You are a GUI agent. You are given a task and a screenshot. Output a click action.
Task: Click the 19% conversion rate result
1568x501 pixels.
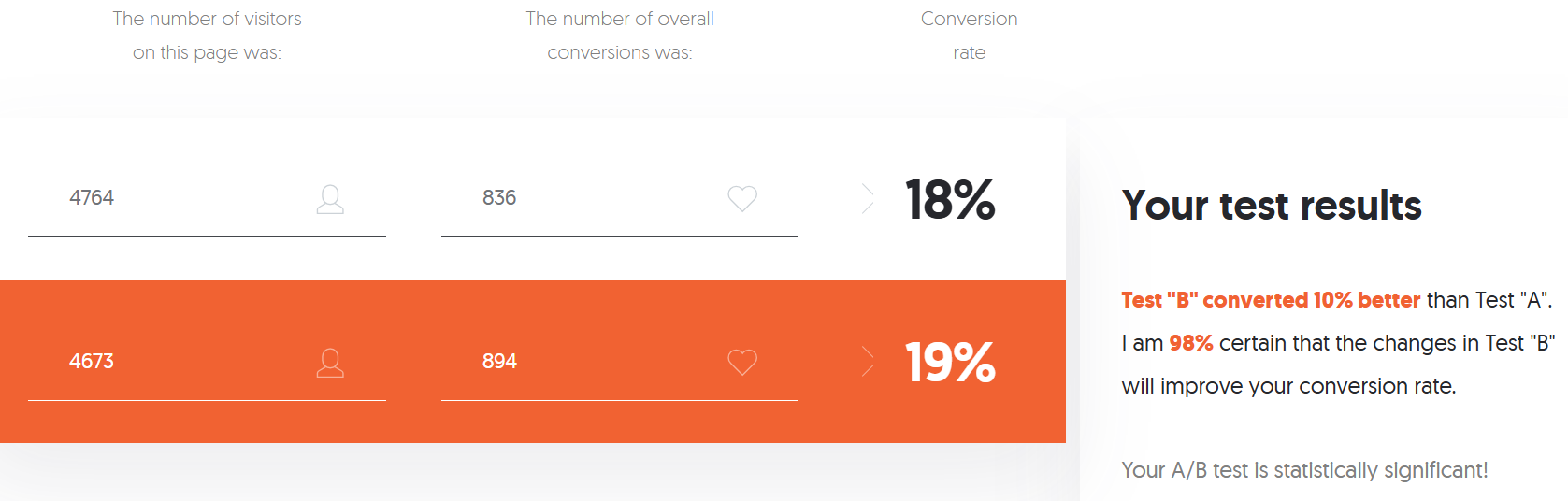point(950,363)
